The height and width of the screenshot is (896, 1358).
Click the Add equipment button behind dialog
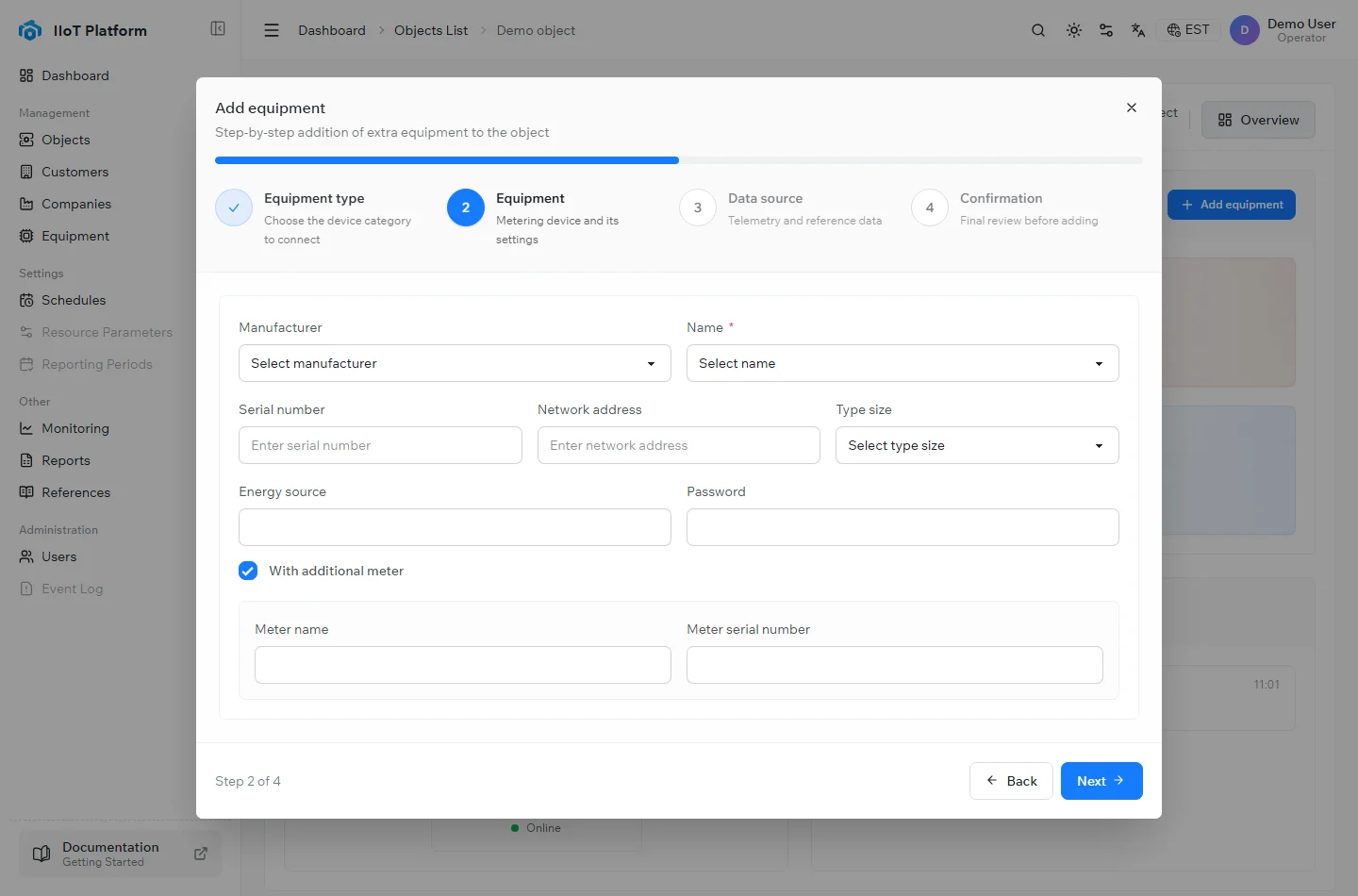click(x=1232, y=205)
